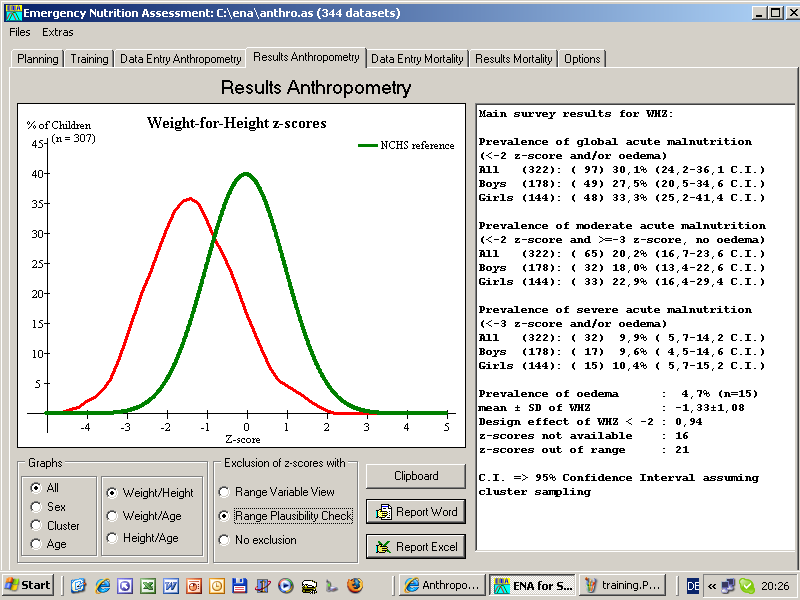Switch to the Data Entry Mortality tab
This screenshot has height=600, width=800.
pyautogui.click(x=417, y=59)
